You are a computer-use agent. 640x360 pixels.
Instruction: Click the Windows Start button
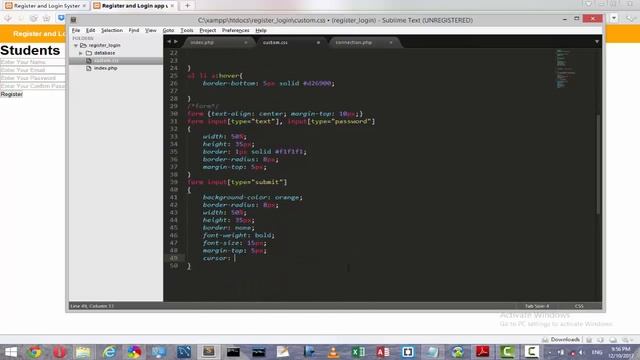pyautogui.click(x=11, y=352)
